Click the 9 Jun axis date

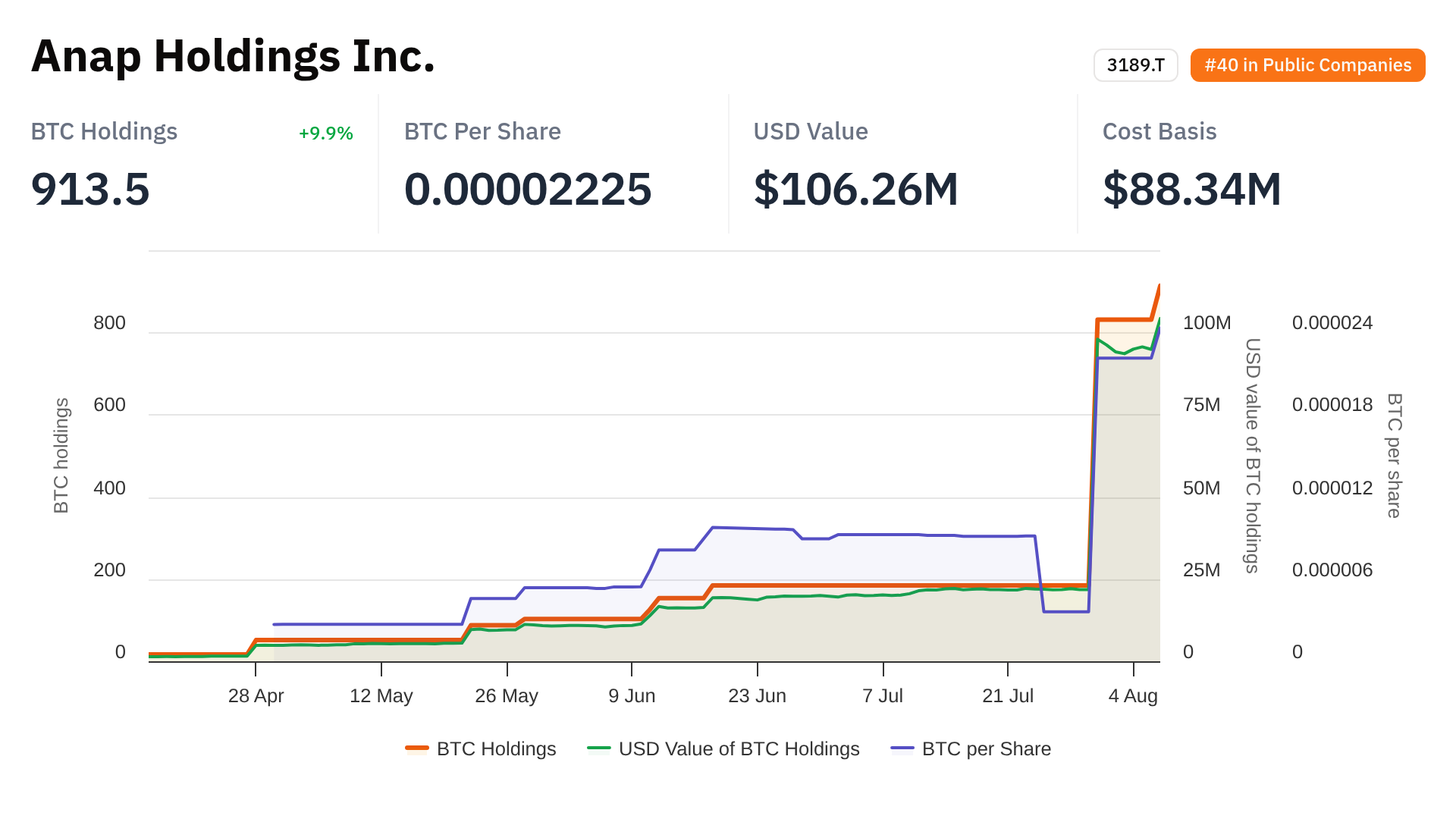(x=632, y=695)
